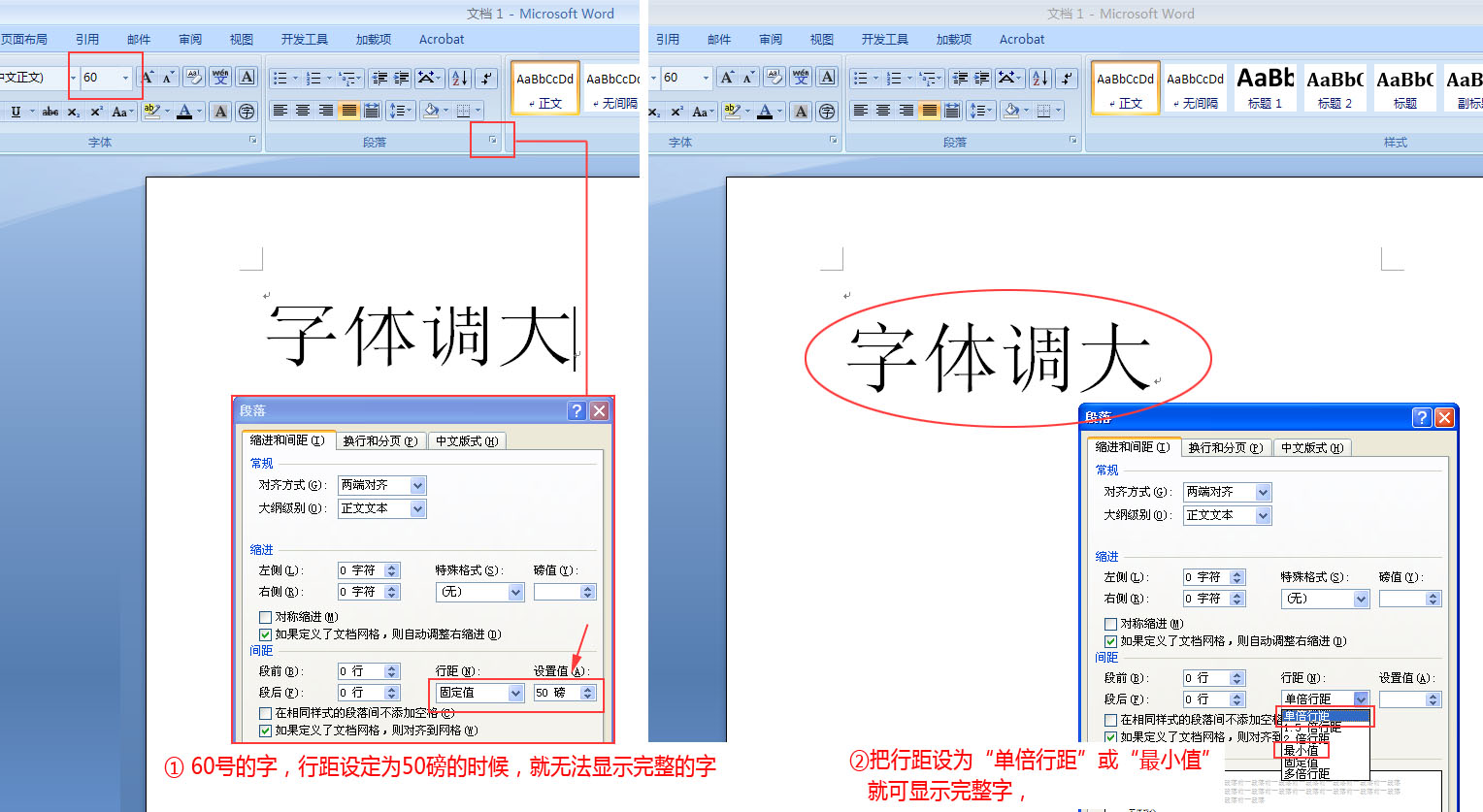
Task: Switch to 中文版式 tab in right dialog
Action: click(x=1312, y=447)
